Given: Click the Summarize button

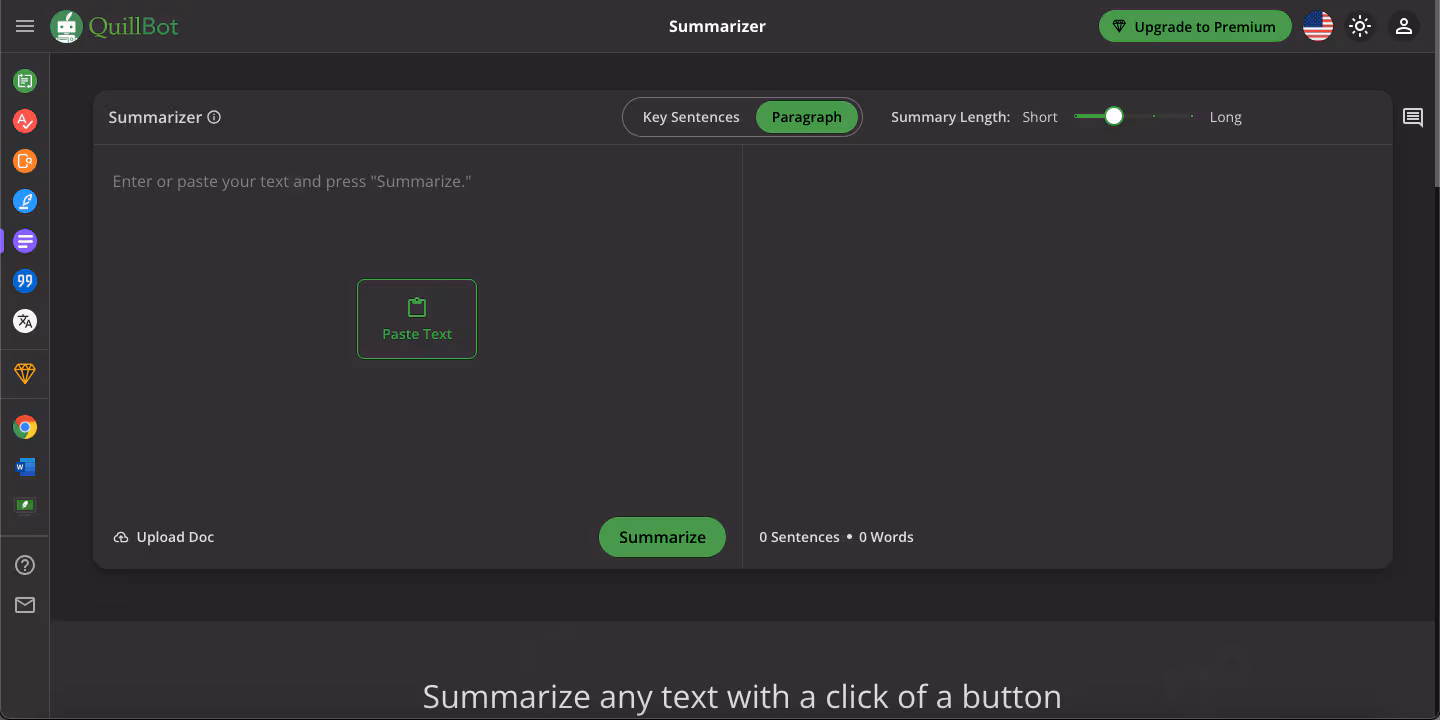Looking at the screenshot, I should [x=662, y=537].
